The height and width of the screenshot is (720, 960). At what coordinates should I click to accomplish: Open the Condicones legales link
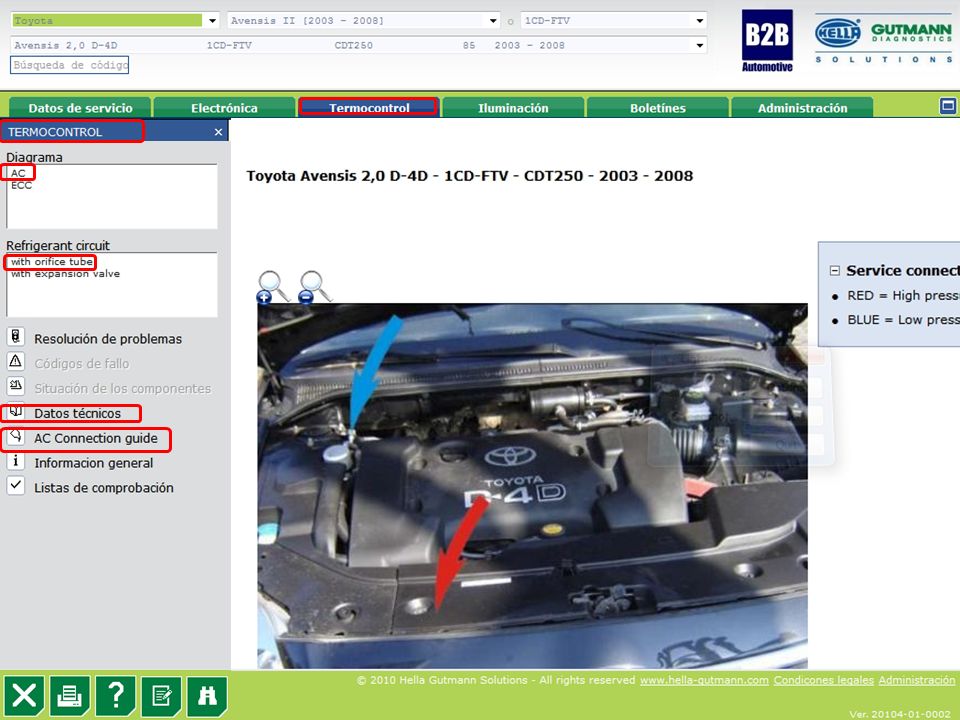pyautogui.click(x=823, y=680)
